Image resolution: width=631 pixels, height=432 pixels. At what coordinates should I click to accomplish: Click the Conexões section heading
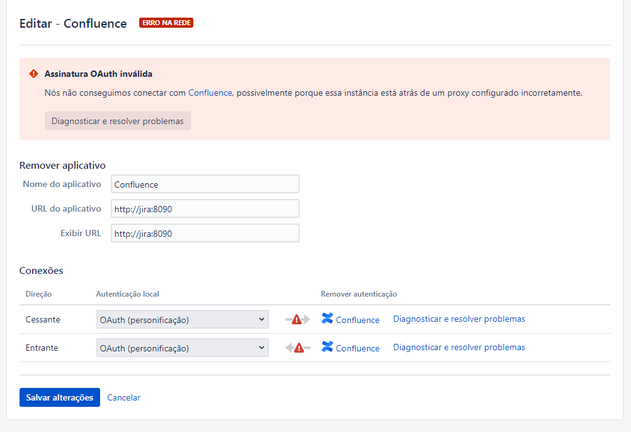coord(41,271)
